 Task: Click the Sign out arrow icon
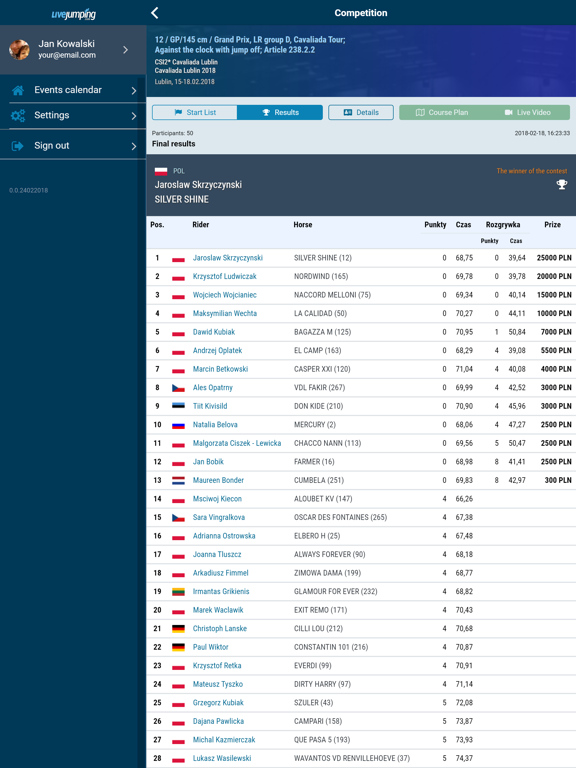18,145
